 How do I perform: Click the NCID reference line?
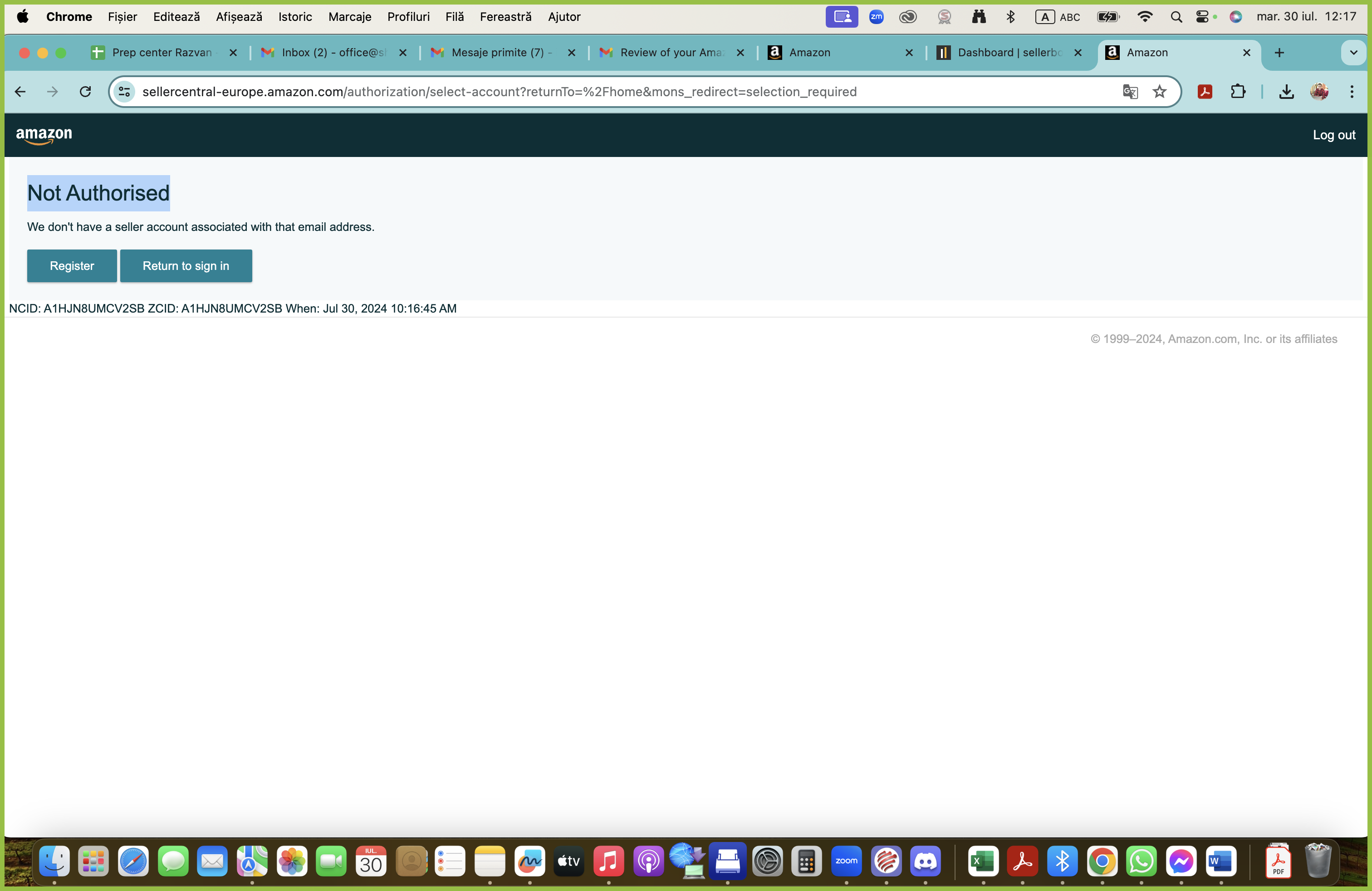coord(233,308)
